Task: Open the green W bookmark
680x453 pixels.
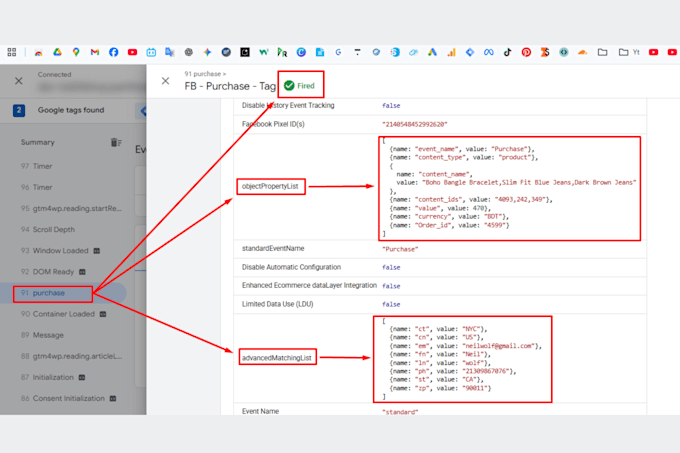Action: [263, 52]
